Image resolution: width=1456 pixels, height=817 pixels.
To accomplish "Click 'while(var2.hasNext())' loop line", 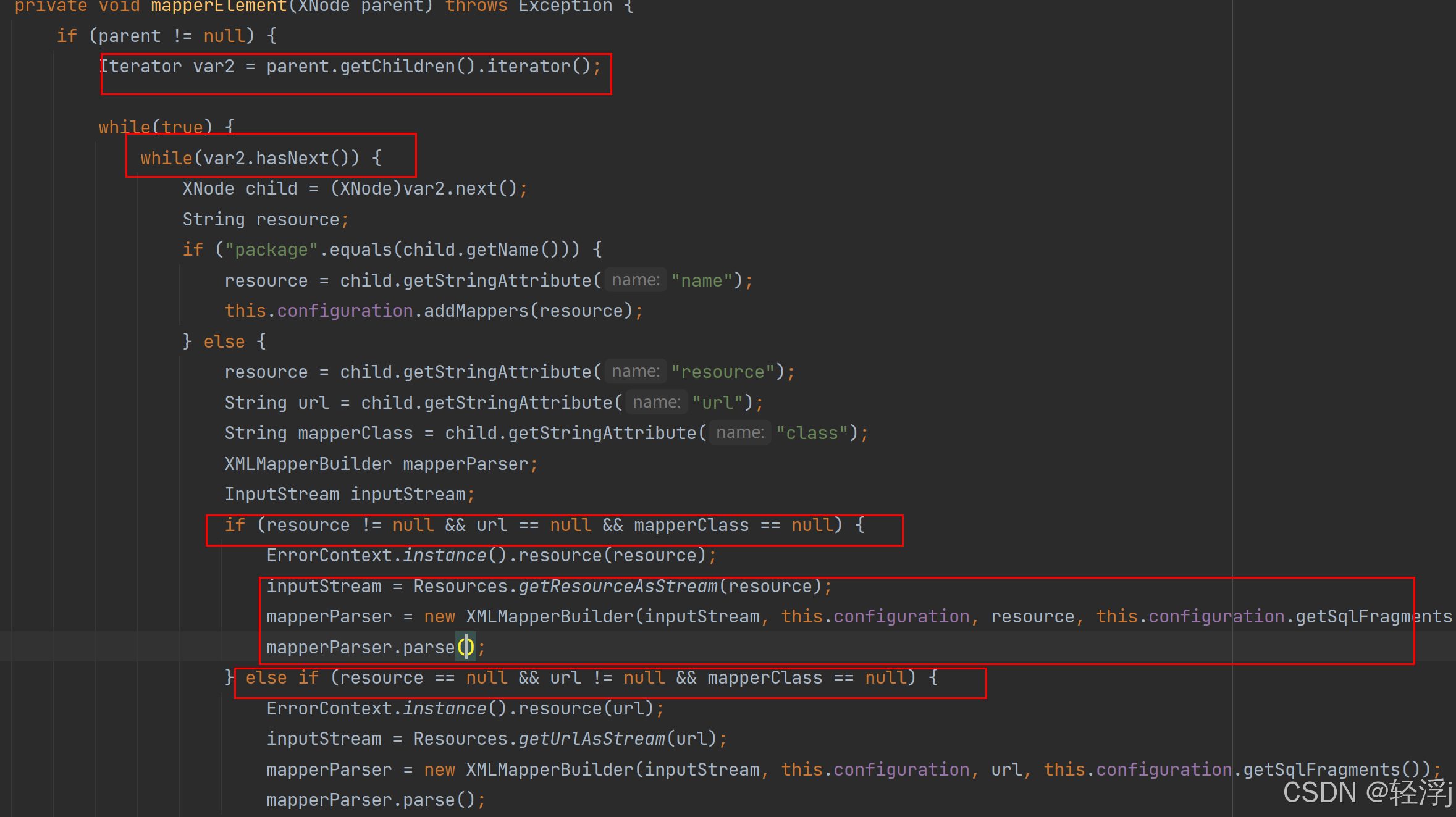I will click(x=261, y=158).
